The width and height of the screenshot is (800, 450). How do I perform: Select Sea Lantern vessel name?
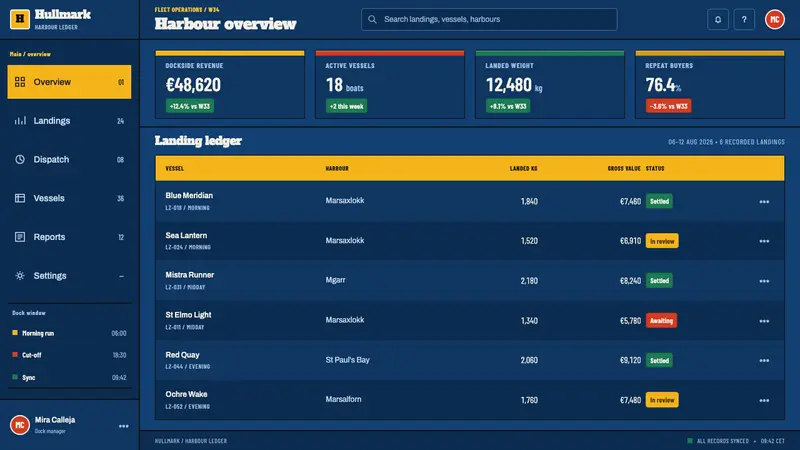[x=186, y=235]
